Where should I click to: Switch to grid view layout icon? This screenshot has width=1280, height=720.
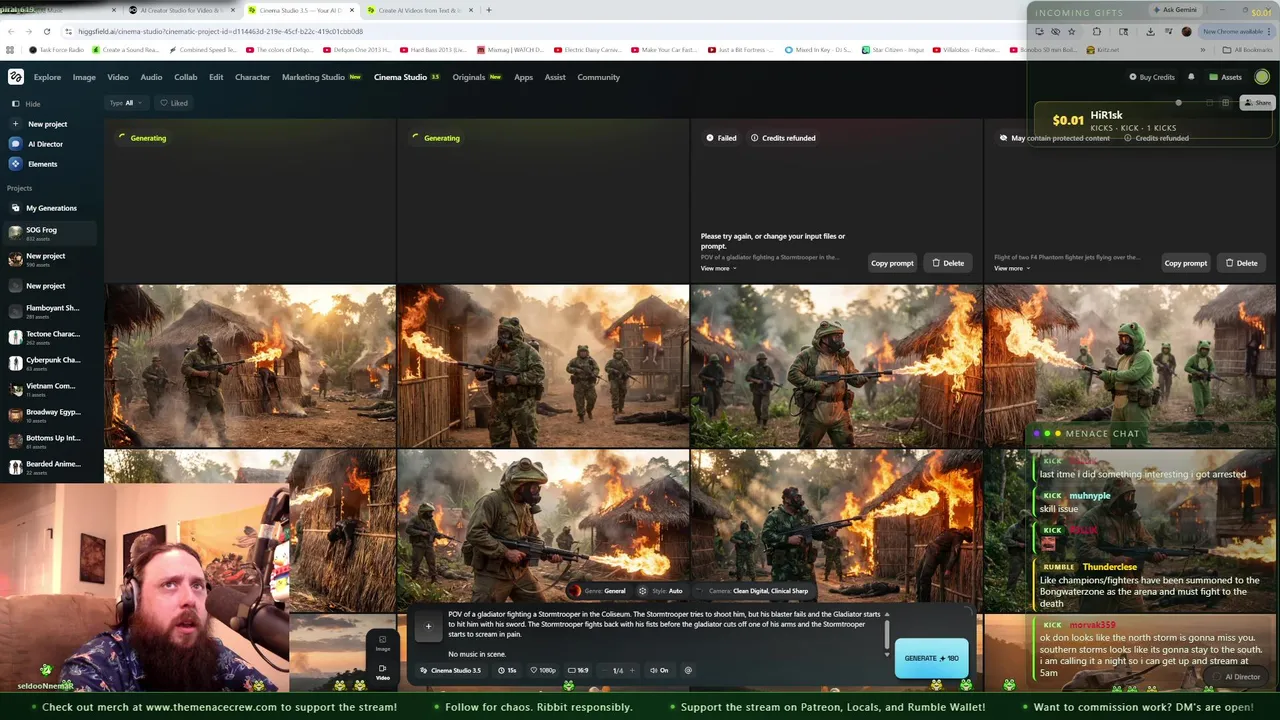click(1226, 103)
